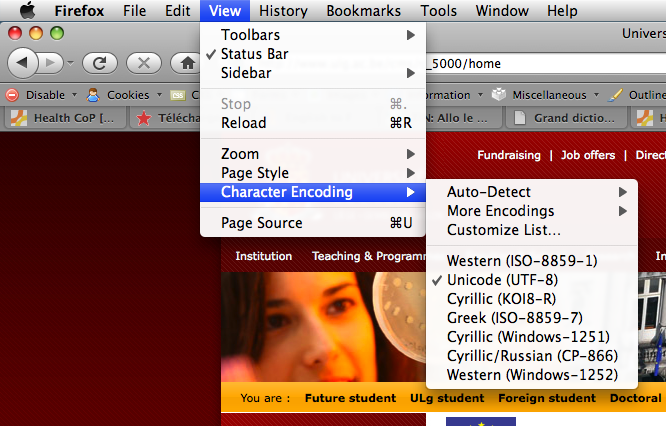Open the Tools menu
666x426 pixels.
point(438,11)
